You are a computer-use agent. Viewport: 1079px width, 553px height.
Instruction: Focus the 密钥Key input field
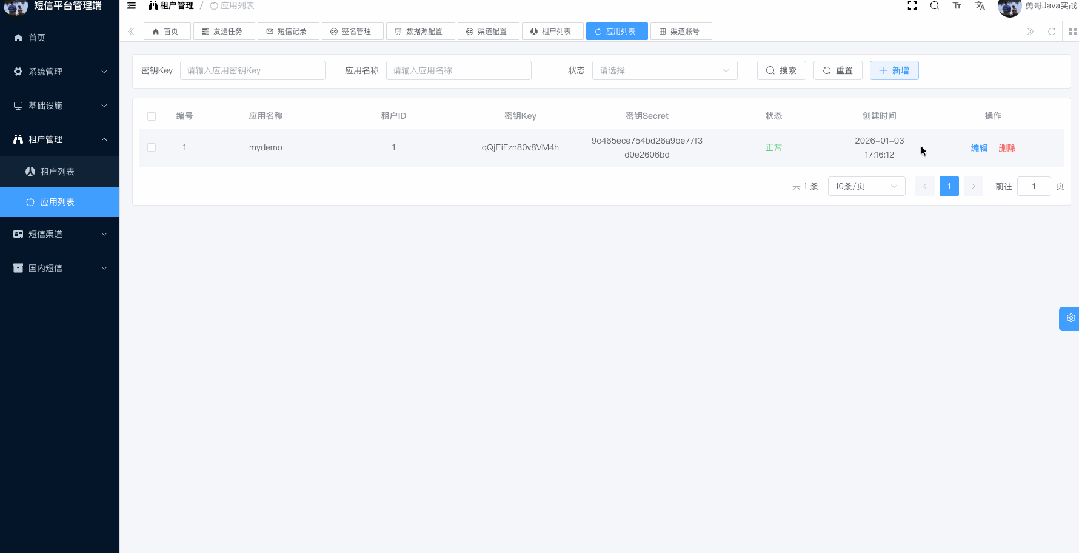tap(253, 70)
